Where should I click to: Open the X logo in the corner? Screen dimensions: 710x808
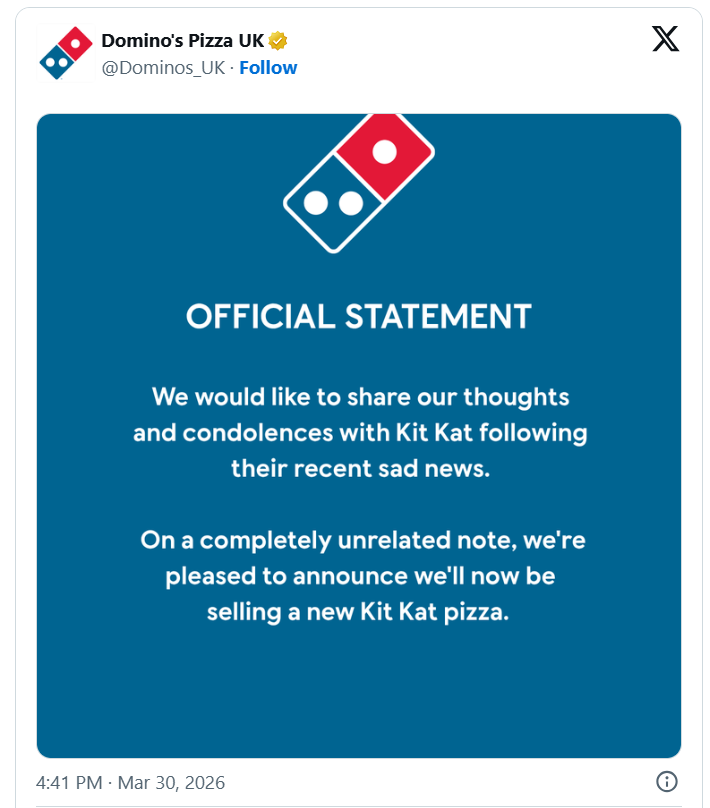(x=665, y=39)
